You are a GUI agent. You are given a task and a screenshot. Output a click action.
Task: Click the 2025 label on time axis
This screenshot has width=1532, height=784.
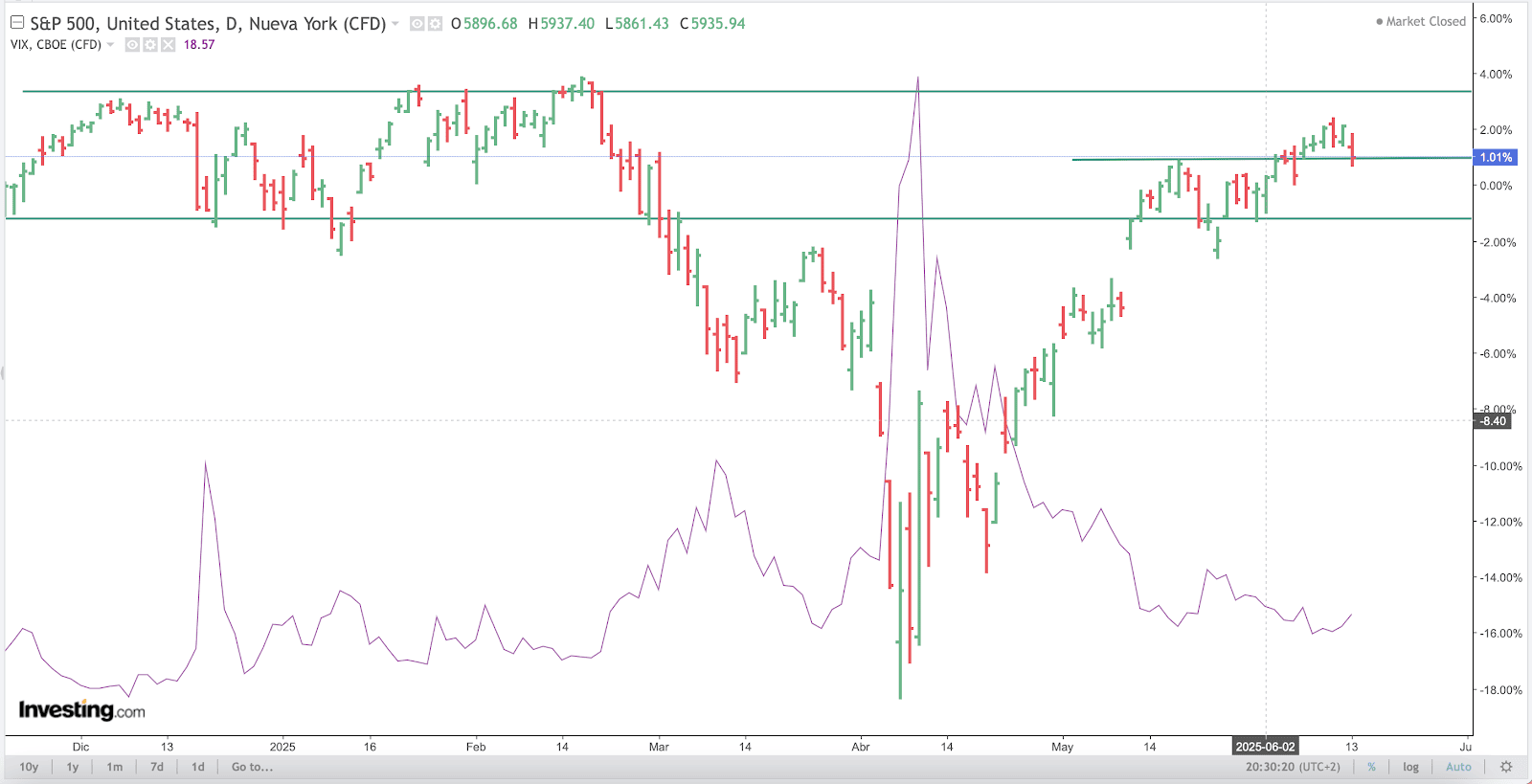point(282,747)
